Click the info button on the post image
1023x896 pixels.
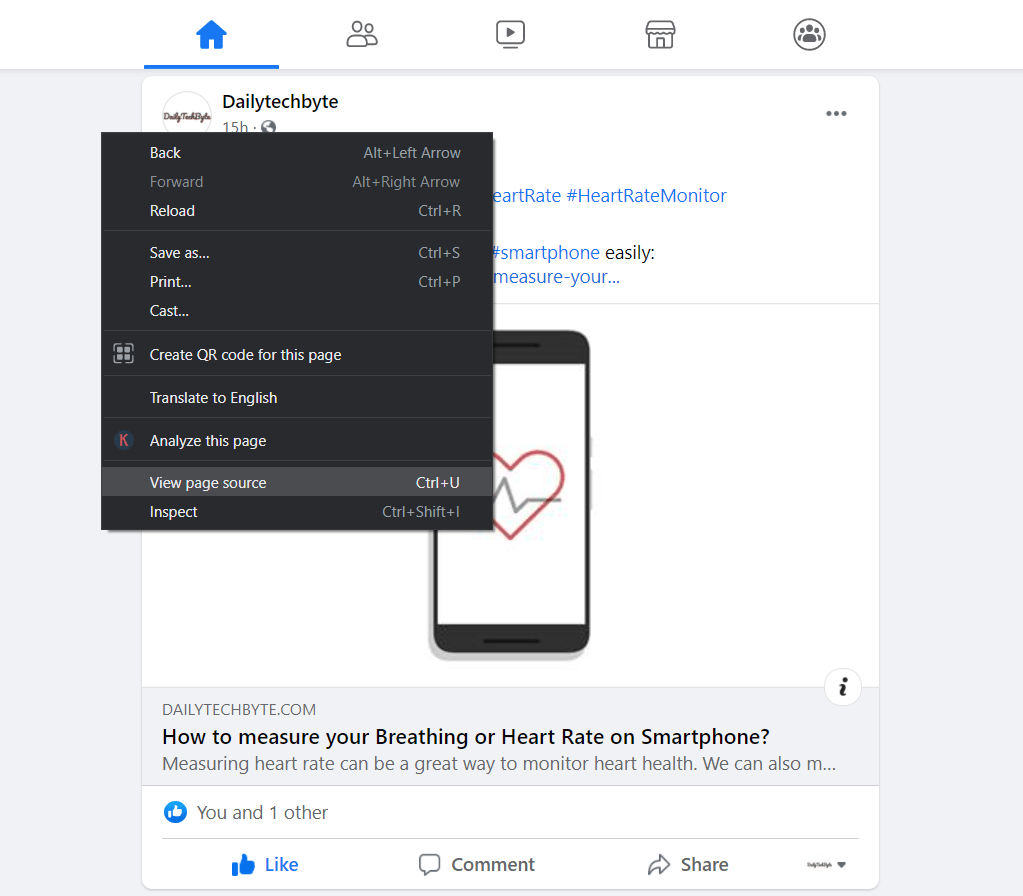[x=842, y=687]
